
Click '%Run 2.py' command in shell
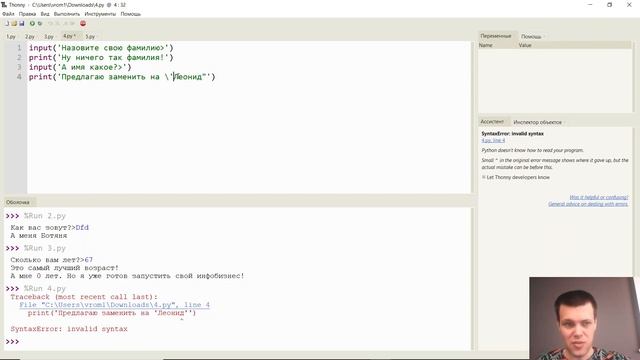pos(45,216)
